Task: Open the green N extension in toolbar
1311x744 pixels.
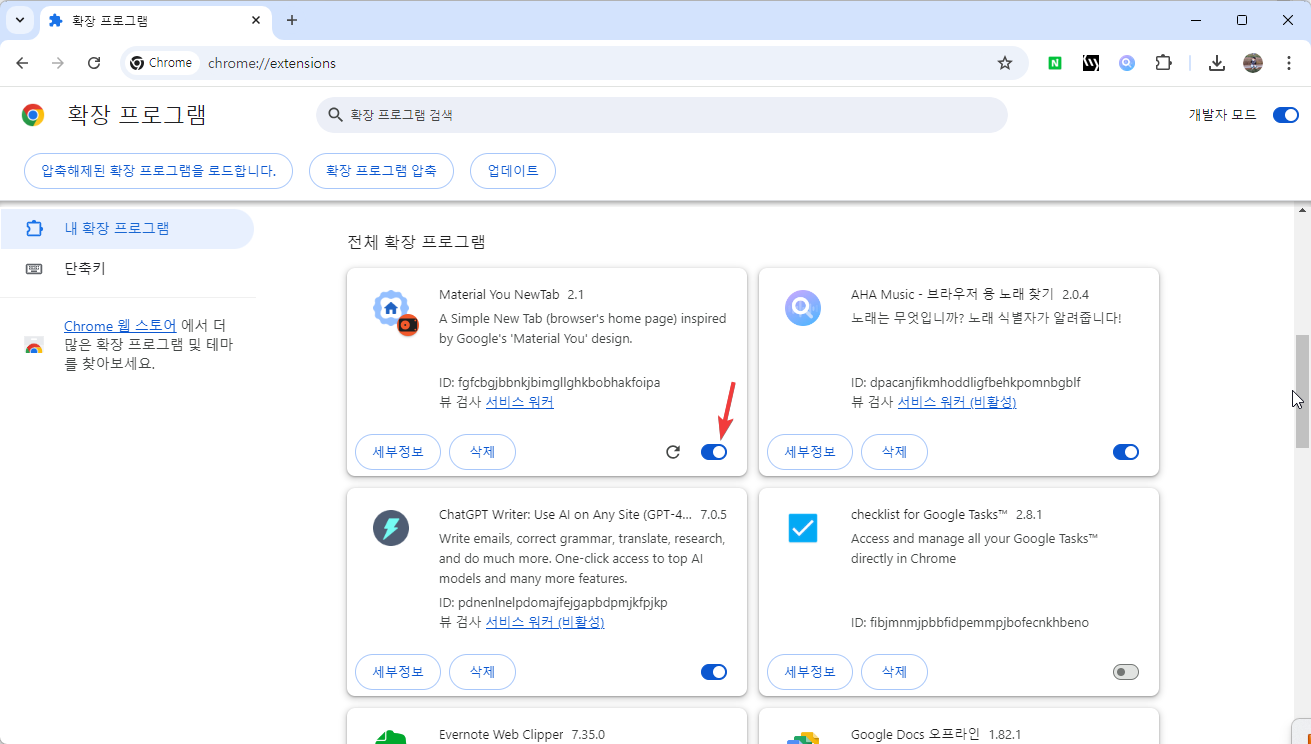Action: pos(1055,63)
